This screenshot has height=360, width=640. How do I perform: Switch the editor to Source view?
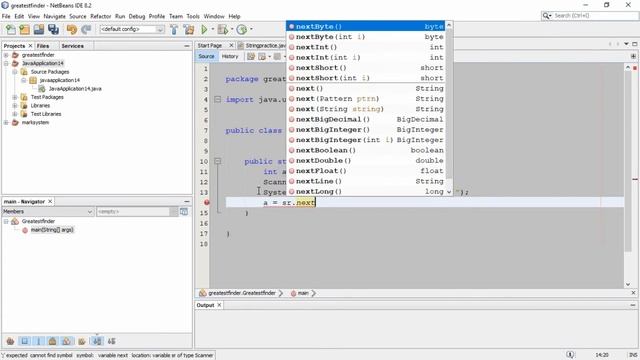coord(206,56)
